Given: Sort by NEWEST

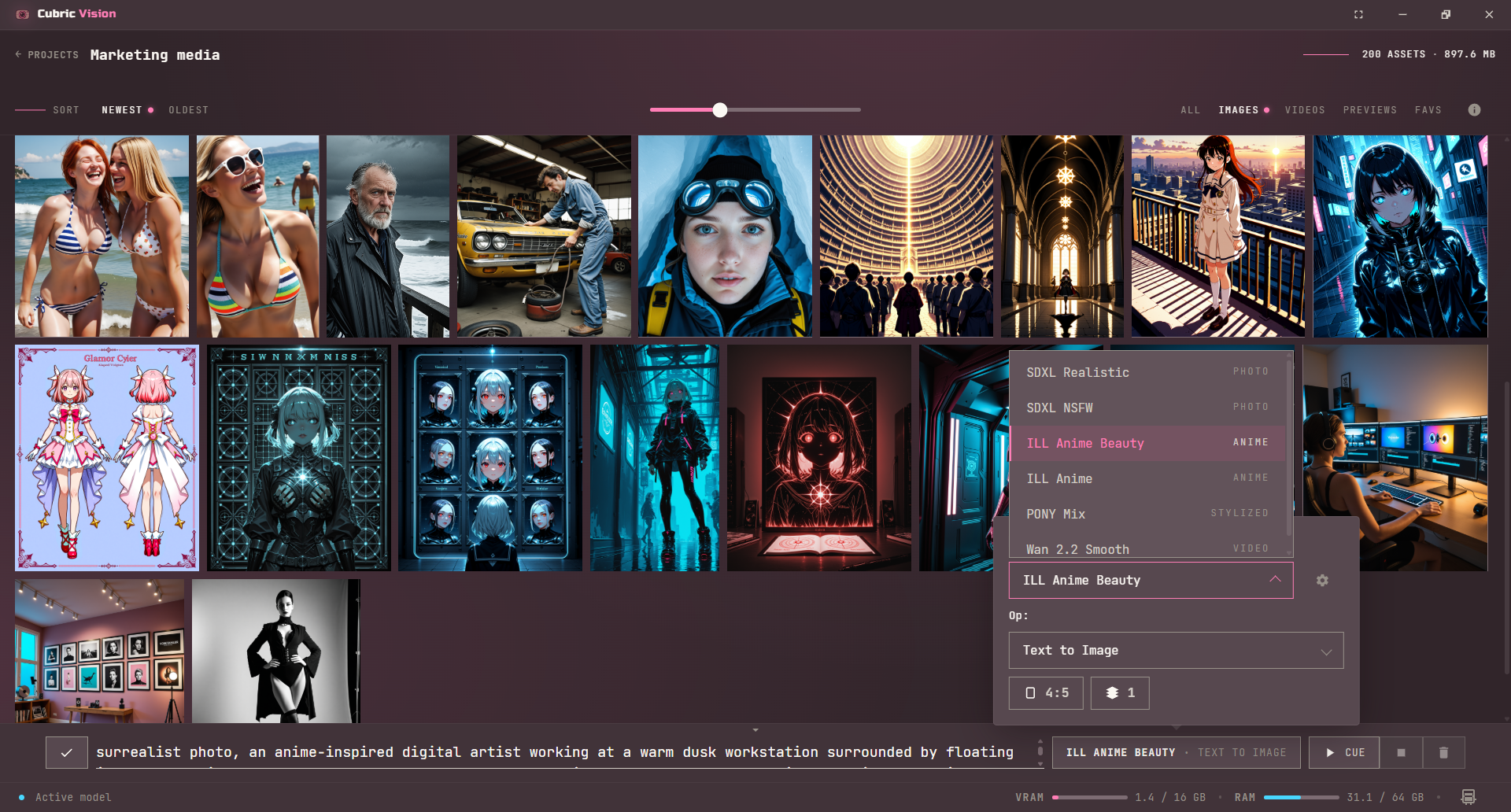Looking at the screenshot, I should tap(122, 110).
